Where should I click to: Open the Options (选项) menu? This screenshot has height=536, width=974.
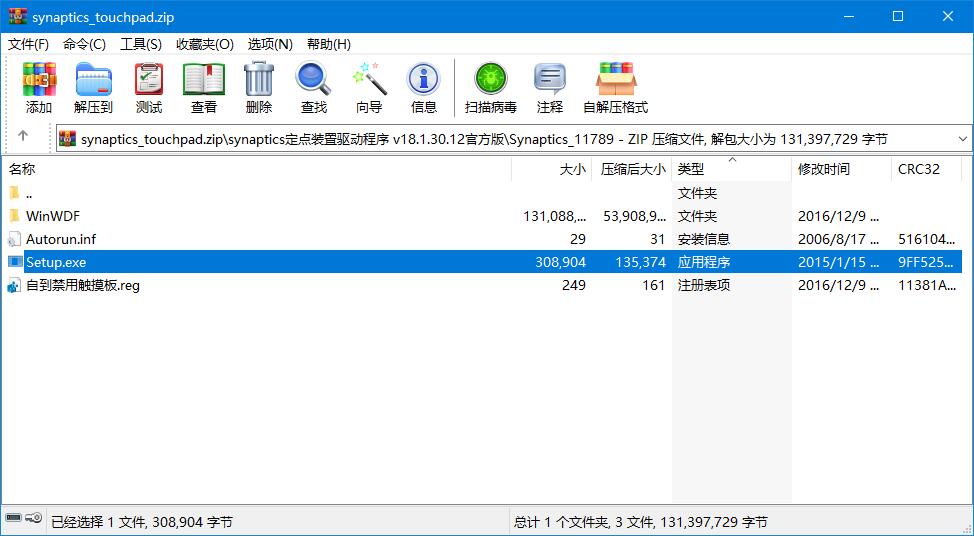pos(270,44)
